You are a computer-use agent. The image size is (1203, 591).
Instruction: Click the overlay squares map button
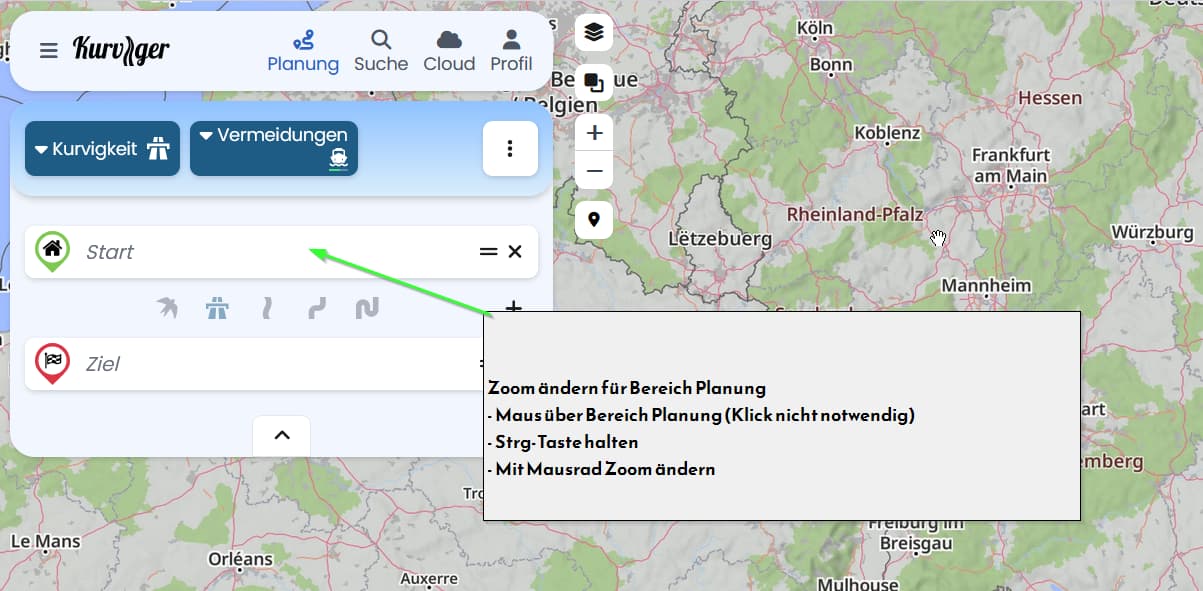[594, 82]
